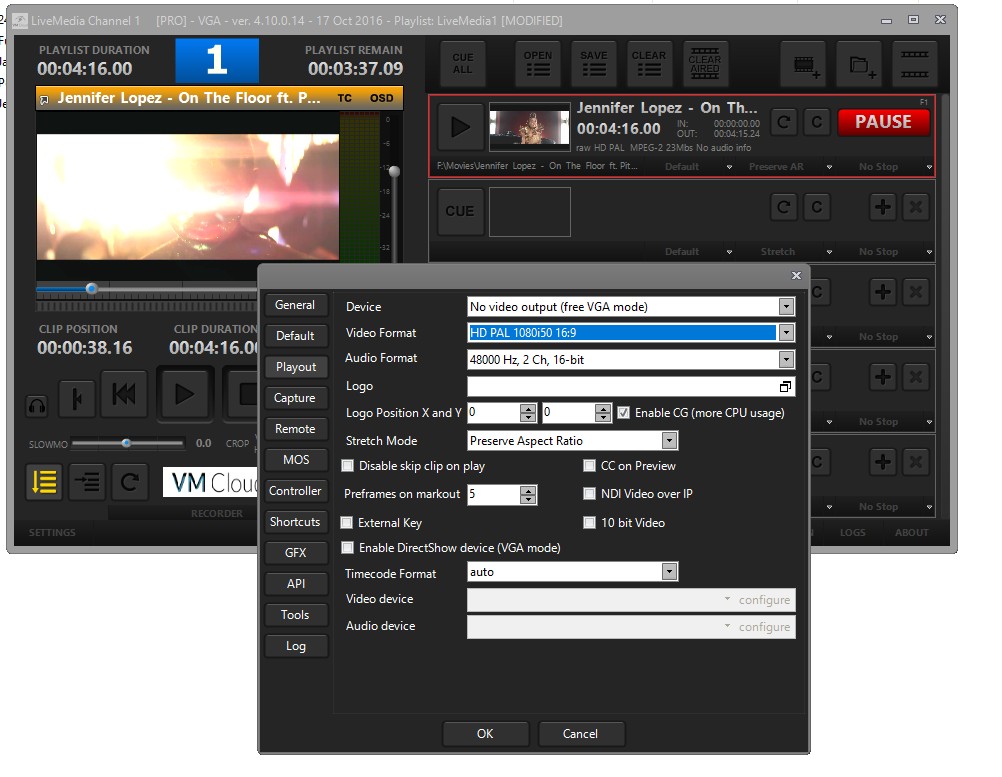Open the Timecode Format dropdown
1002x777 pixels.
point(669,572)
